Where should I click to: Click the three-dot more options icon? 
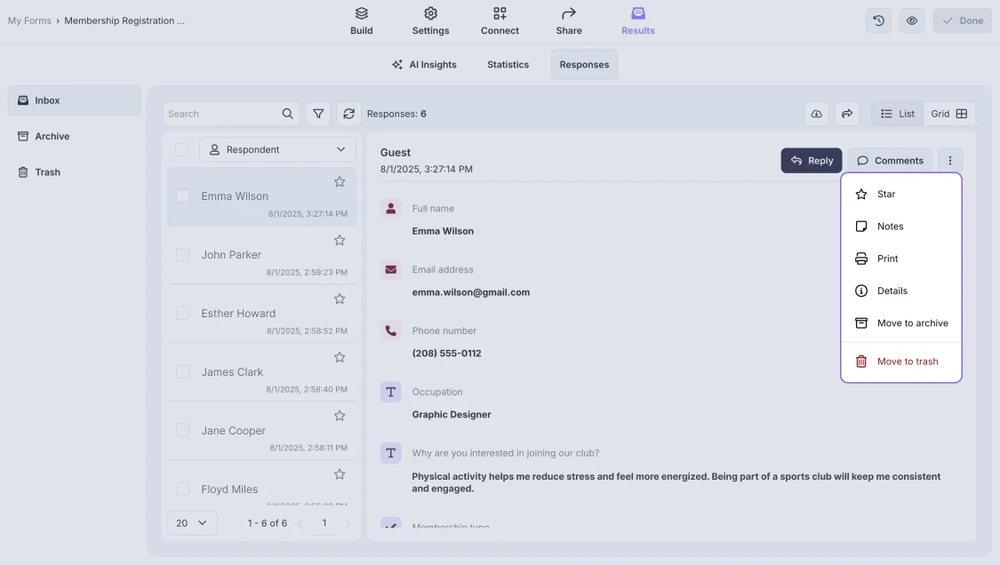tap(950, 160)
